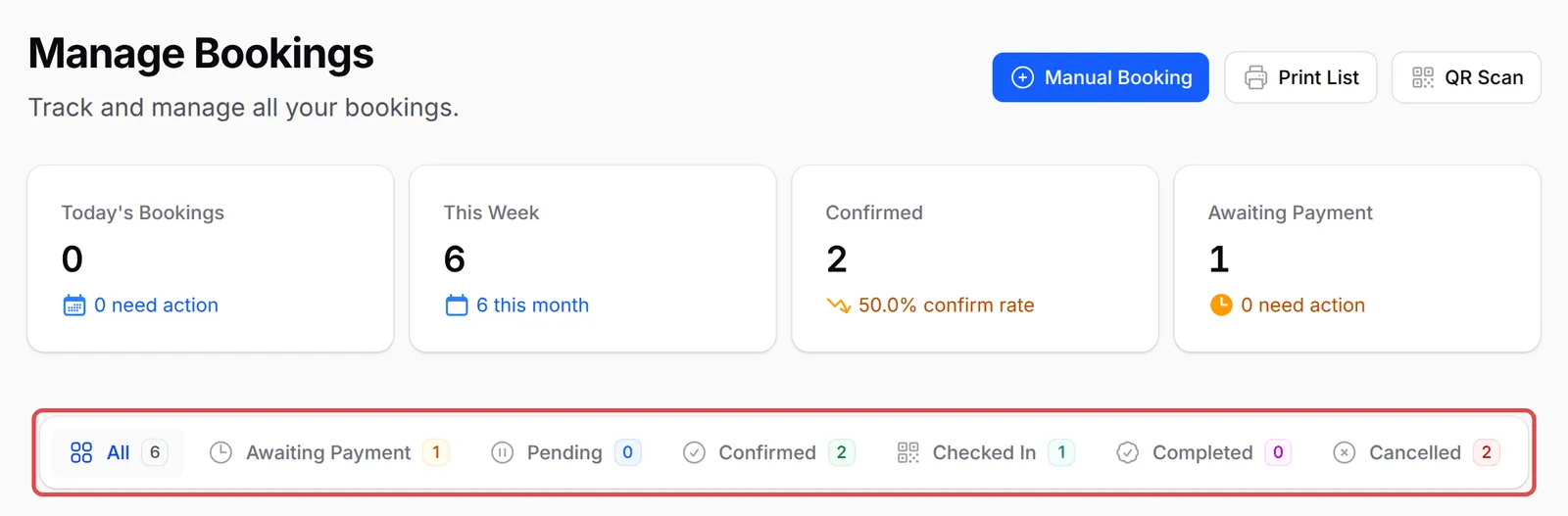Screen dimensions: 1568x516
Task: Click the calendar icon beside 6 this month
Action: click(457, 305)
